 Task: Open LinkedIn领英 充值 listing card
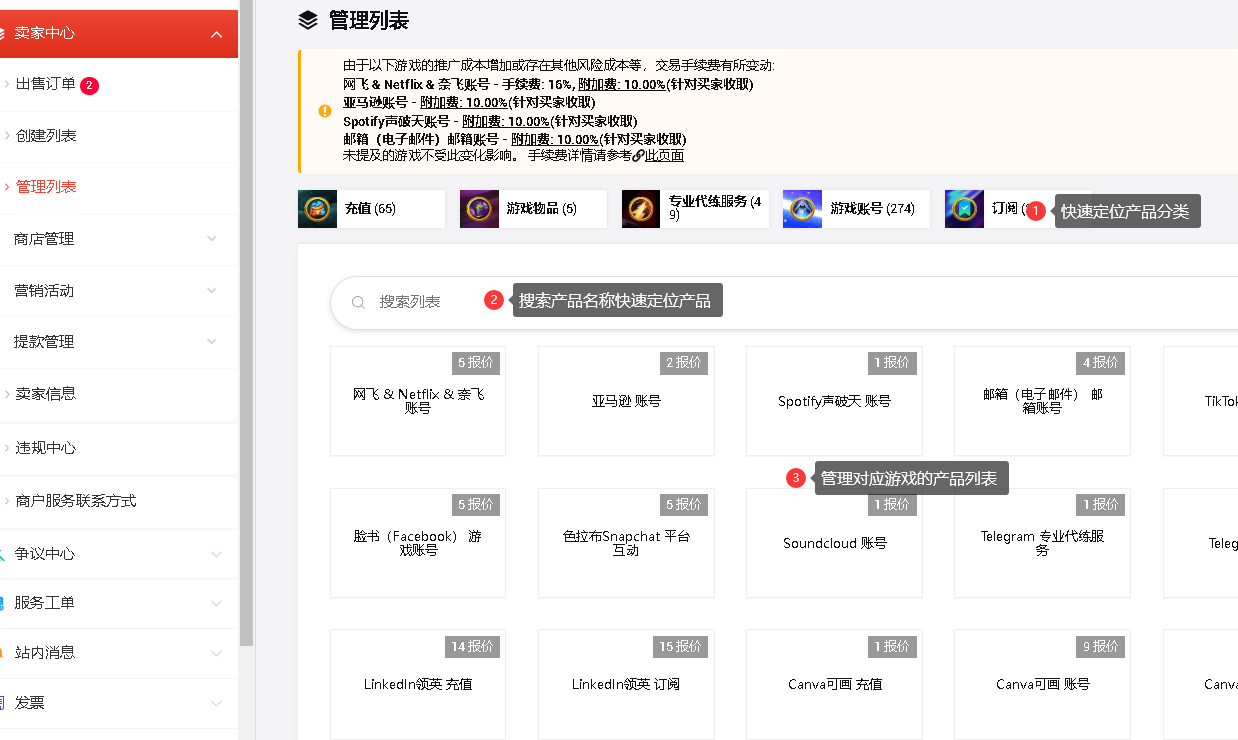coord(418,684)
